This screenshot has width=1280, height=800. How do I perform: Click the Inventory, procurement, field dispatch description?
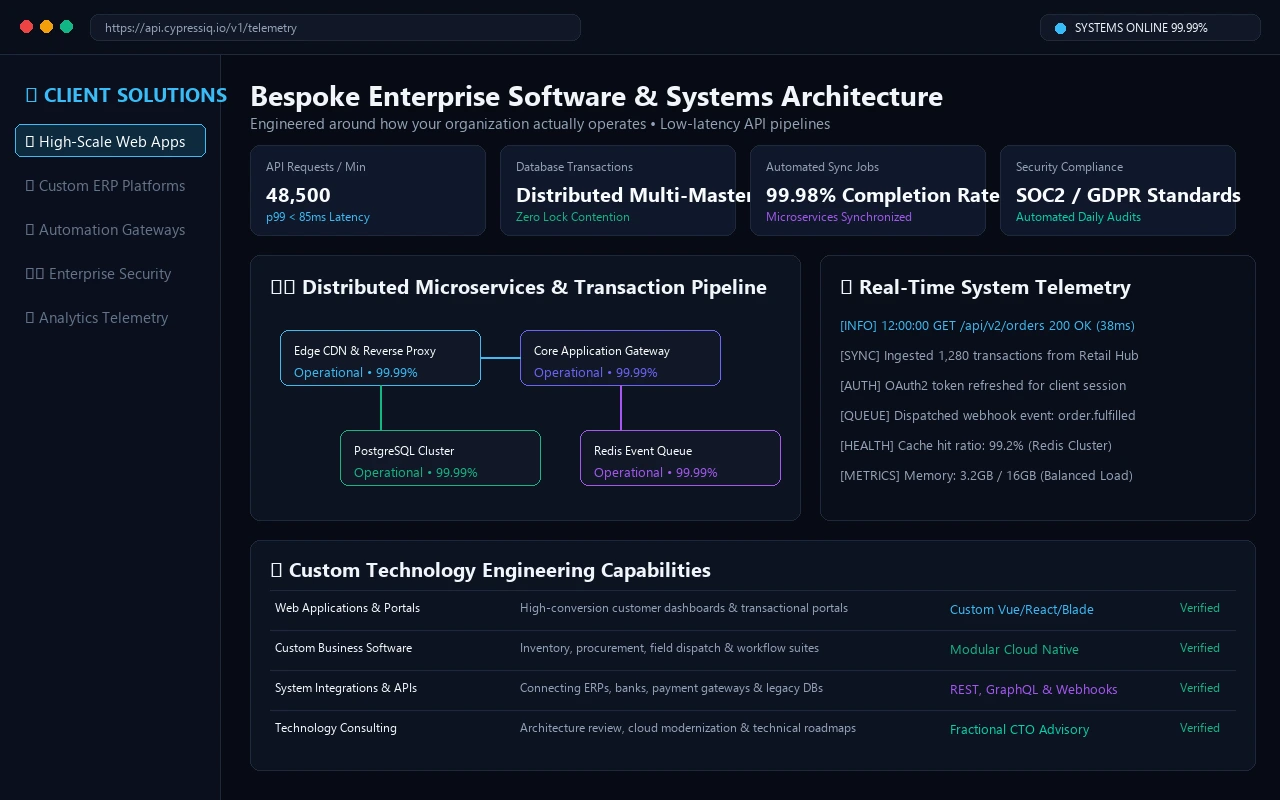[669, 648]
